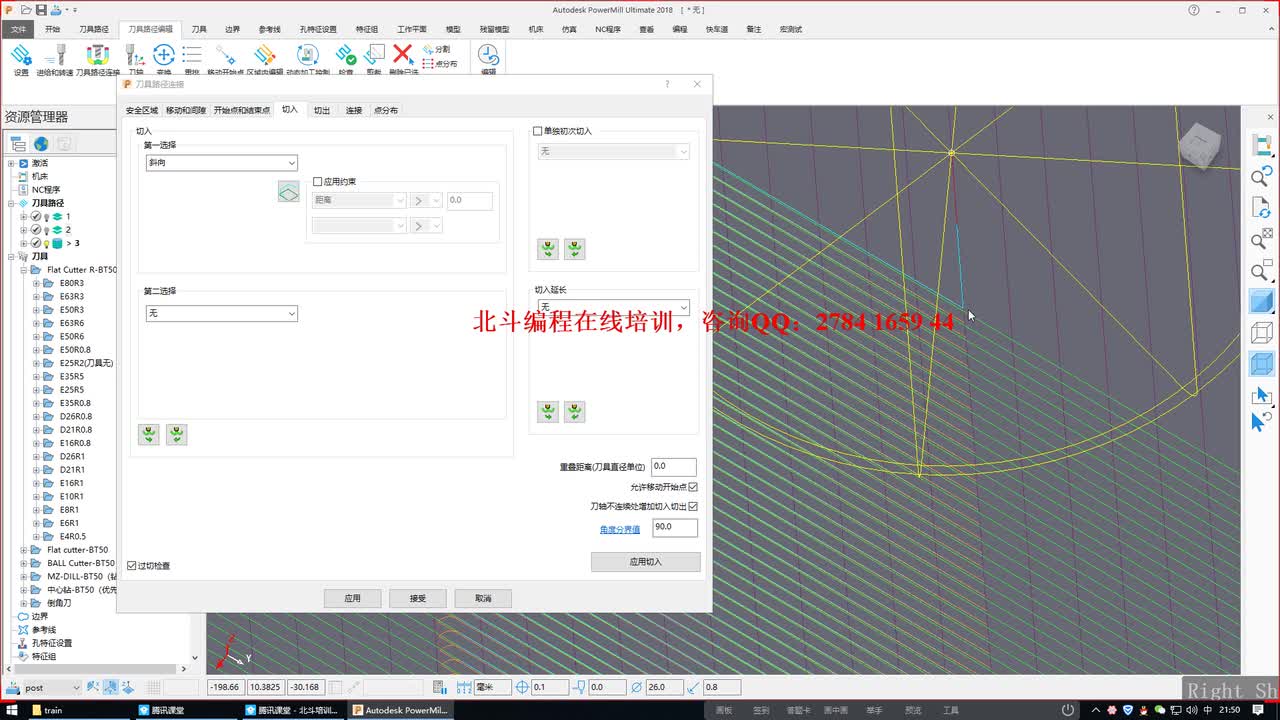The image size is (1280, 720).
Task: Click the 分割 divide icon
Action: 437,49
